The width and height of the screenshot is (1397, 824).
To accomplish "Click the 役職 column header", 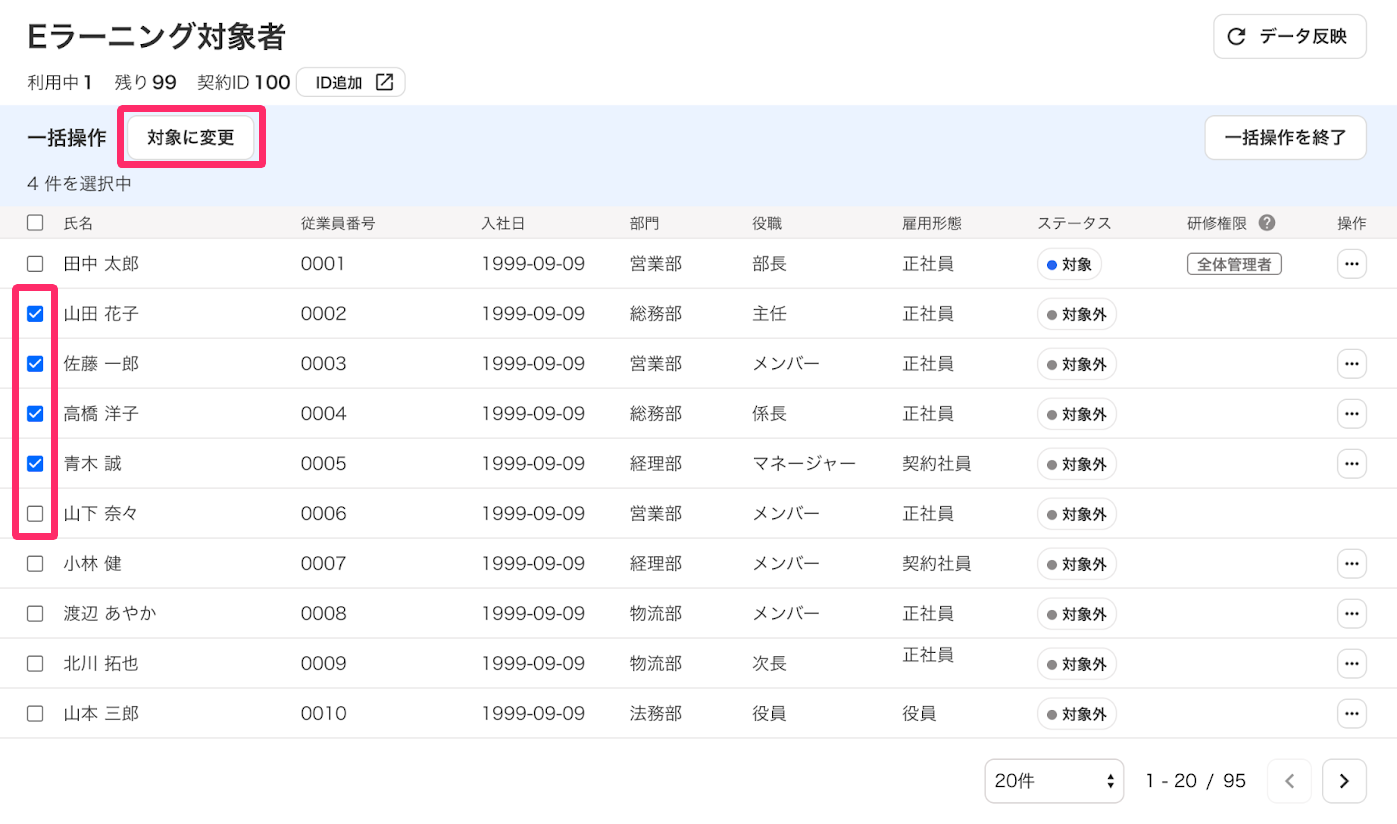I will 767,223.
